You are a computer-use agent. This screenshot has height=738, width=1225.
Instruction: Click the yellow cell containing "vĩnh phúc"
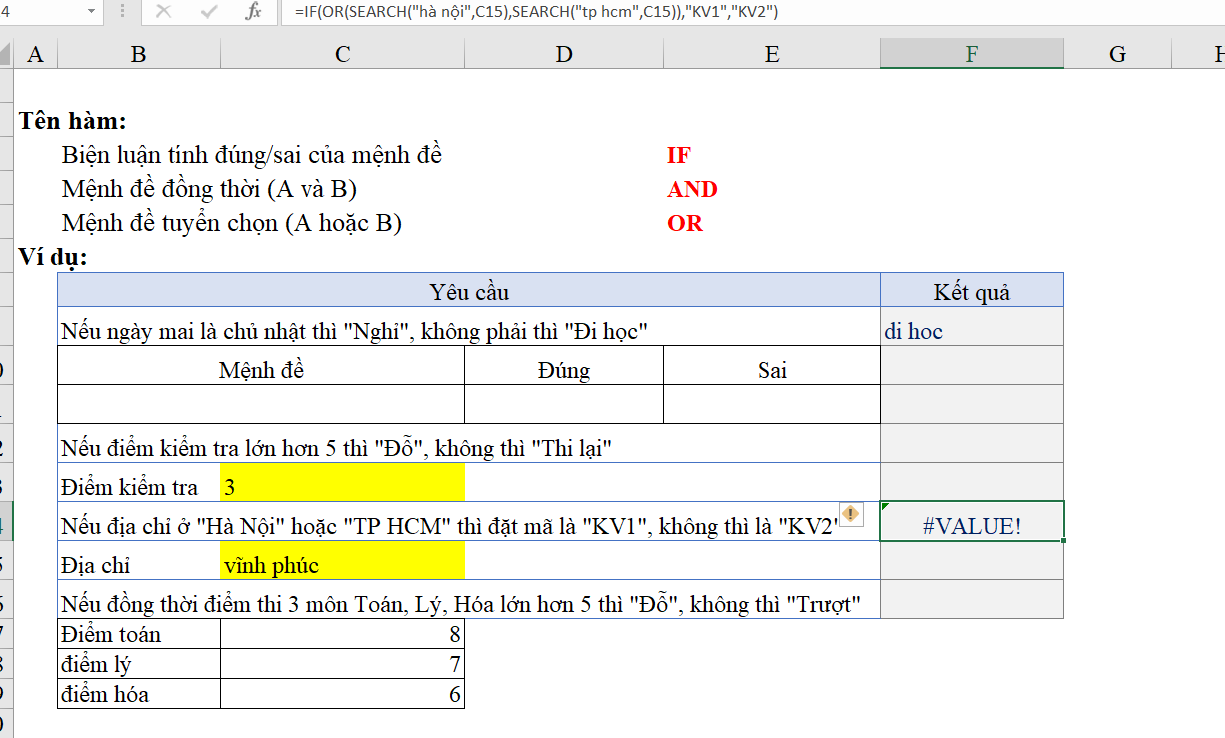342,565
